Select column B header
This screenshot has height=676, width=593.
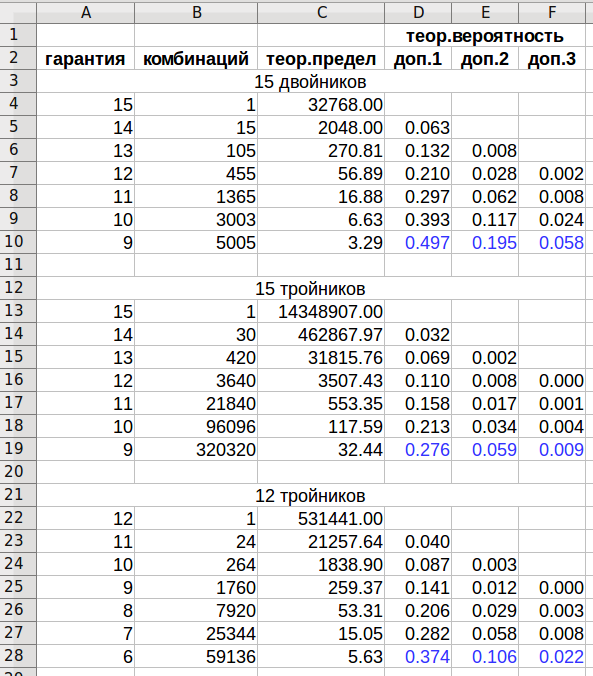tap(196, 13)
